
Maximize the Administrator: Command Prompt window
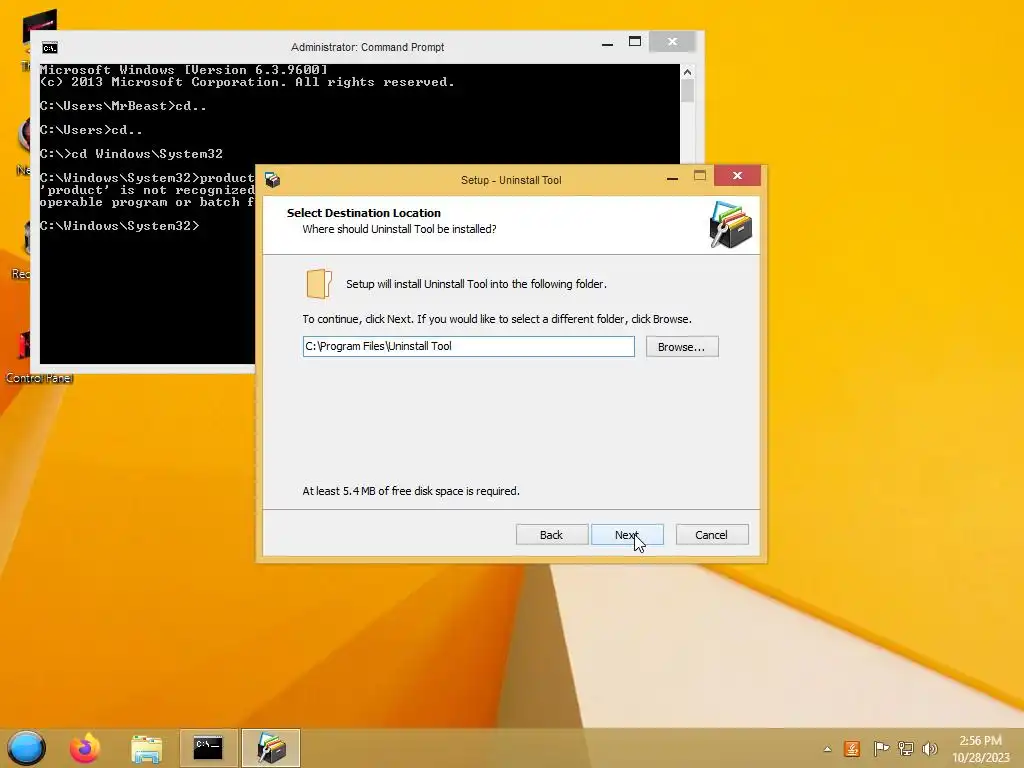point(635,42)
